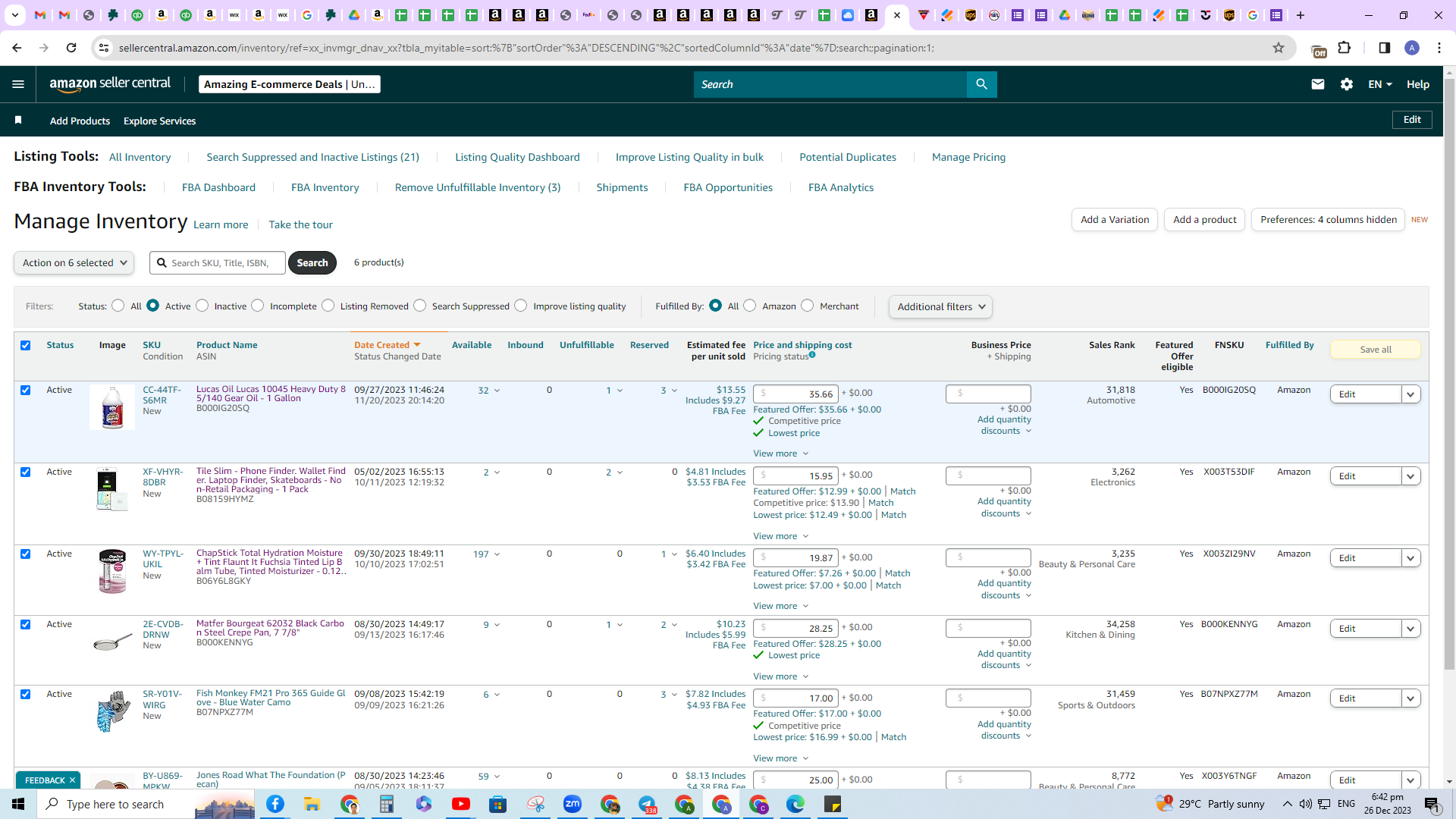Open the Chrome profile avatar

point(1412,48)
